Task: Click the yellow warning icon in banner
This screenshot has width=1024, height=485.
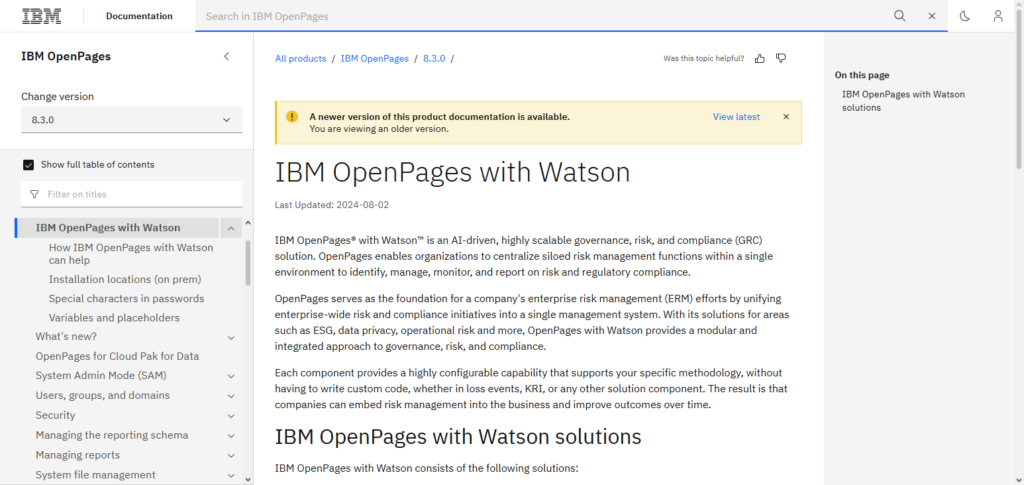Action: tap(292, 117)
